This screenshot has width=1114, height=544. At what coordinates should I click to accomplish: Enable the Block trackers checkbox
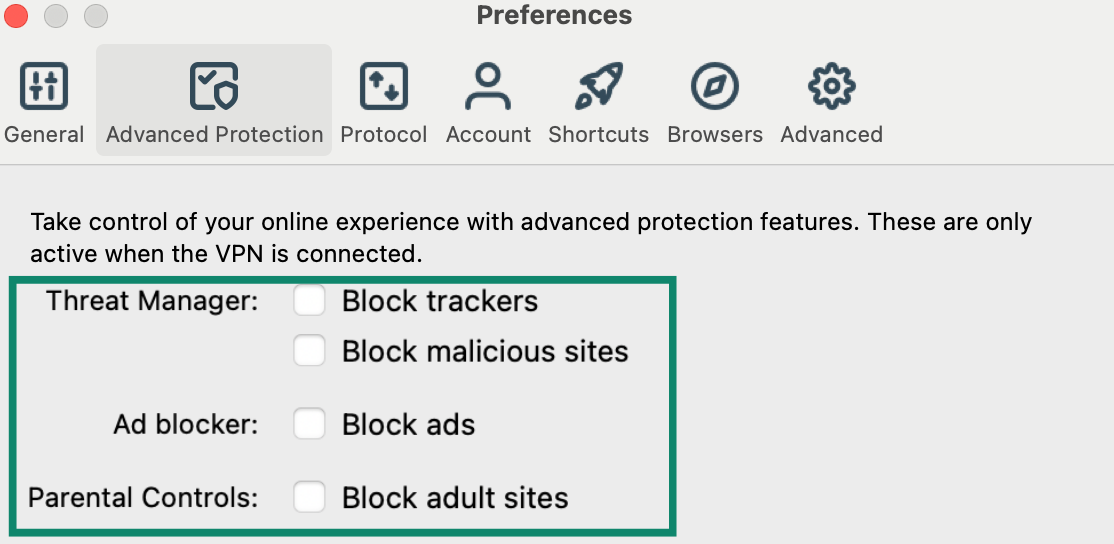tap(309, 301)
